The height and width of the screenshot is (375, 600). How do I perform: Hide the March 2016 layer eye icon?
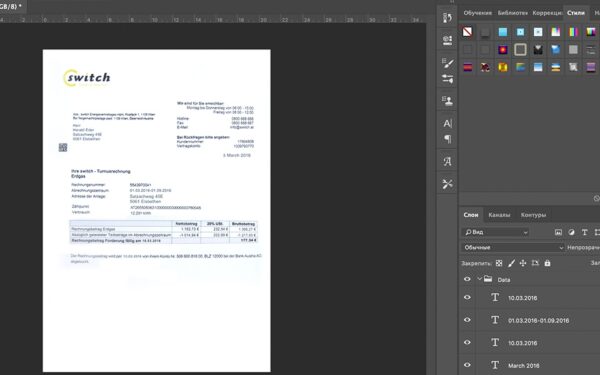[467, 365]
